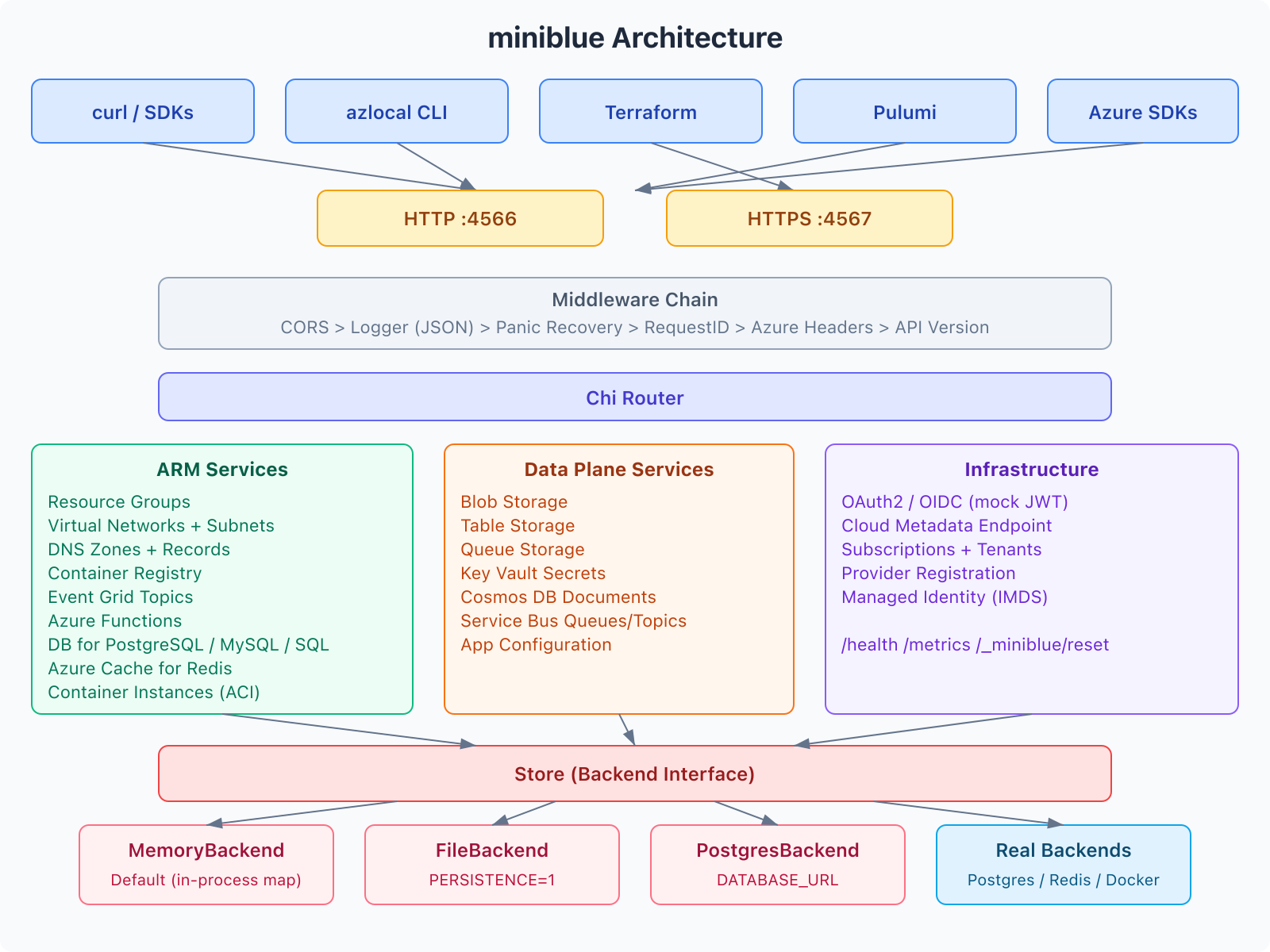Click the Blob Storage entry

tap(514, 501)
